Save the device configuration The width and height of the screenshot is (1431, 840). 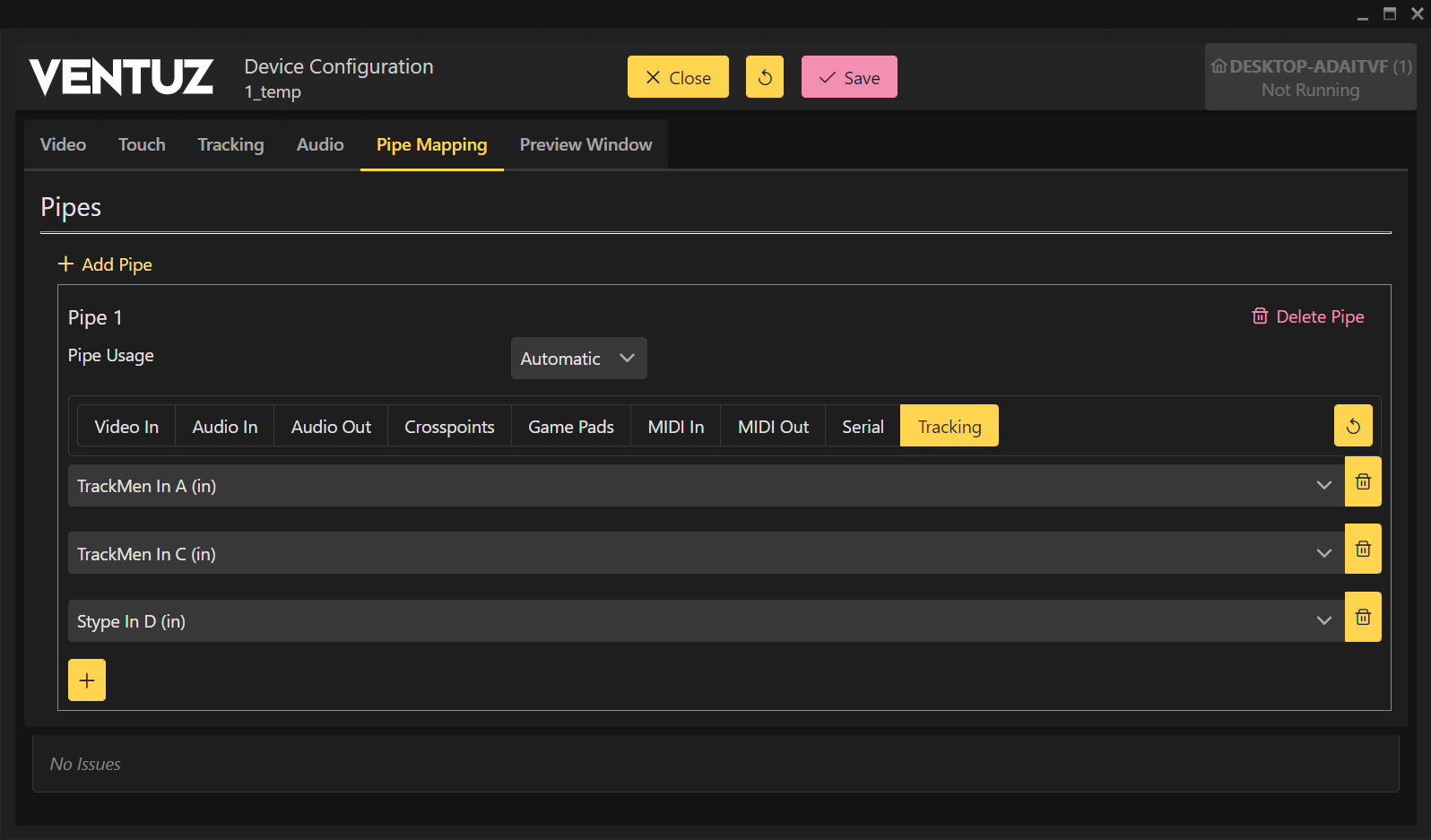pyautogui.click(x=849, y=77)
